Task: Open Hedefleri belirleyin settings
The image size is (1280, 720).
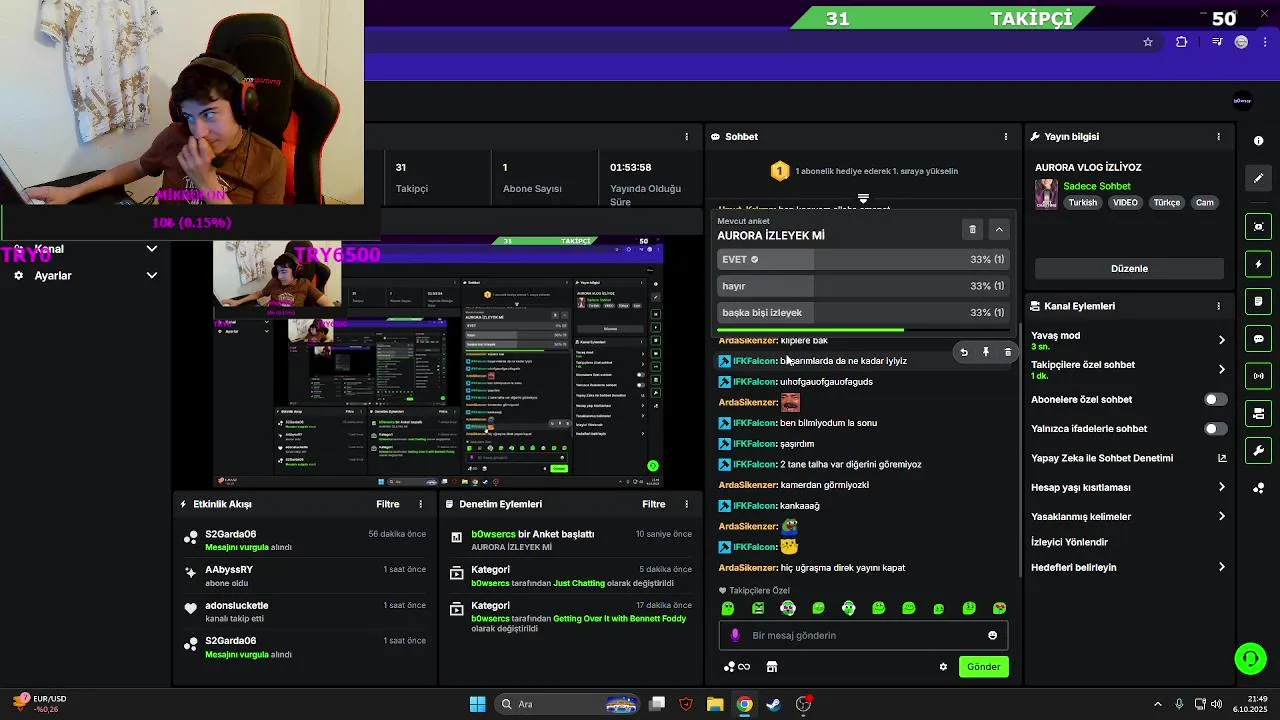Action: [1128, 567]
